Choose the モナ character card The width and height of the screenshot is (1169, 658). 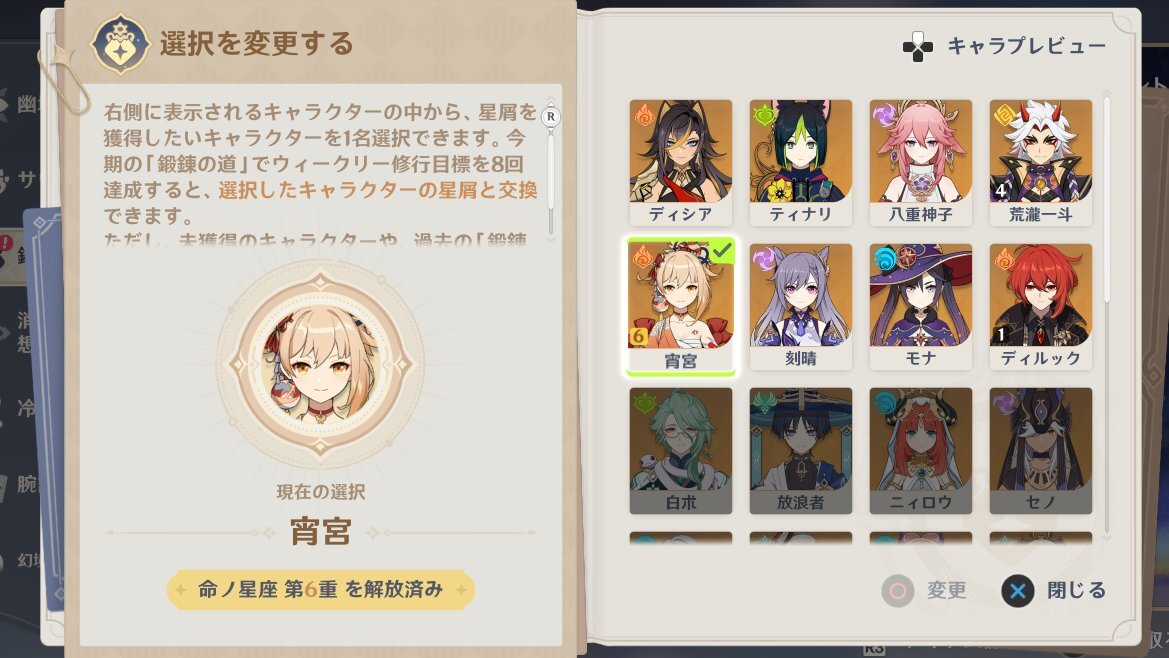(920, 306)
